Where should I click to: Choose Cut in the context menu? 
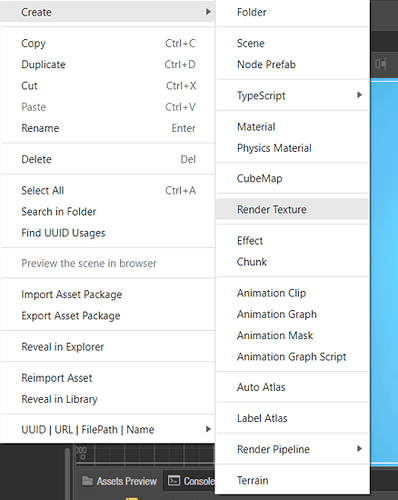[107, 86]
